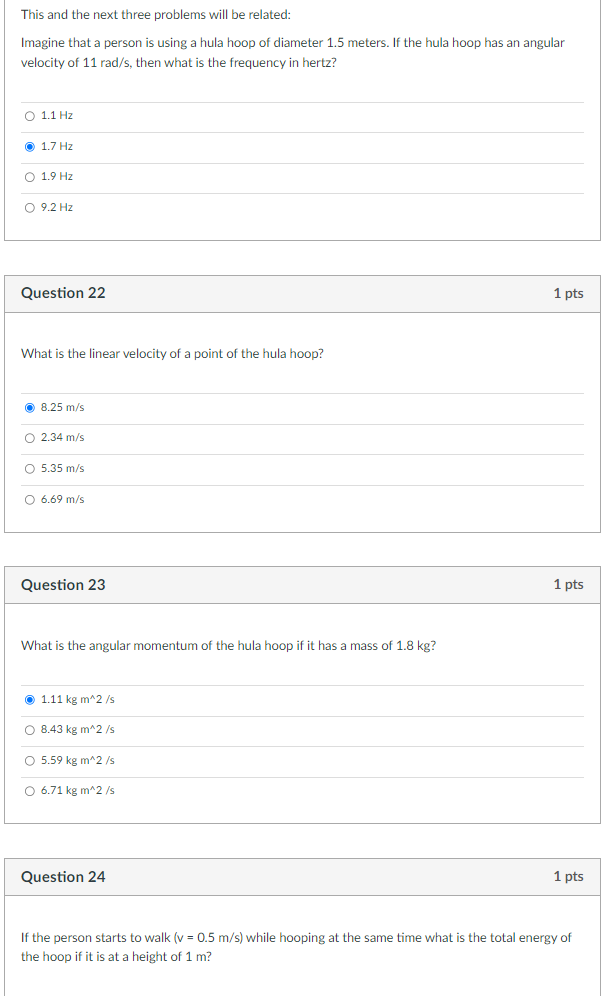Choose 8.25 m/s for linear velocity
Screen dimensions: 603x996
[x=29, y=408]
